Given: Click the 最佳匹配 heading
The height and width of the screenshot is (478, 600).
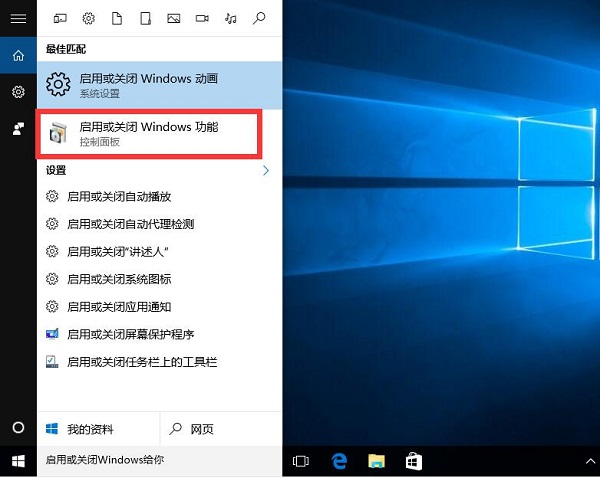Looking at the screenshot, I should (x=66, y=49).
